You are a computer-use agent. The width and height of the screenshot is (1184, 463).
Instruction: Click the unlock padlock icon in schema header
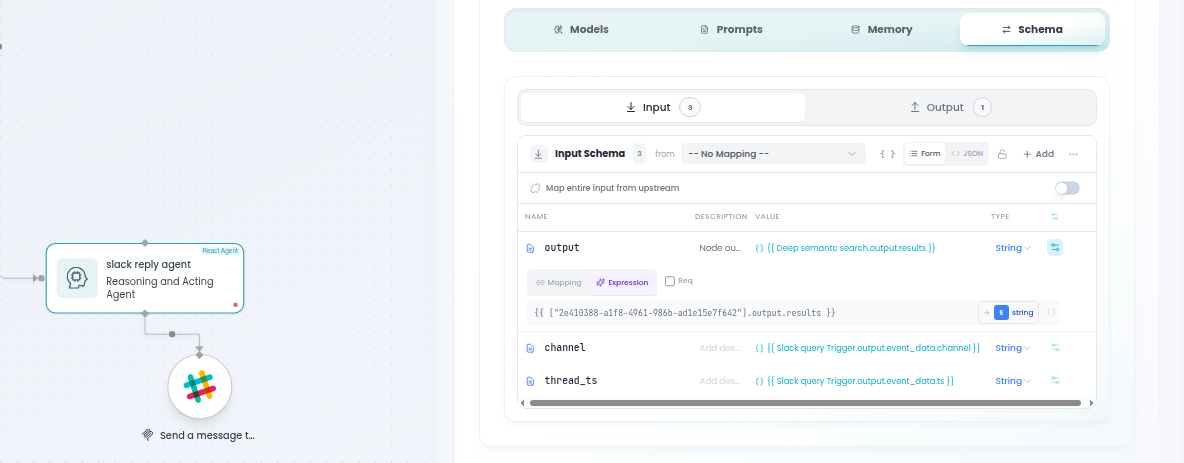(x=1002, y=154)
